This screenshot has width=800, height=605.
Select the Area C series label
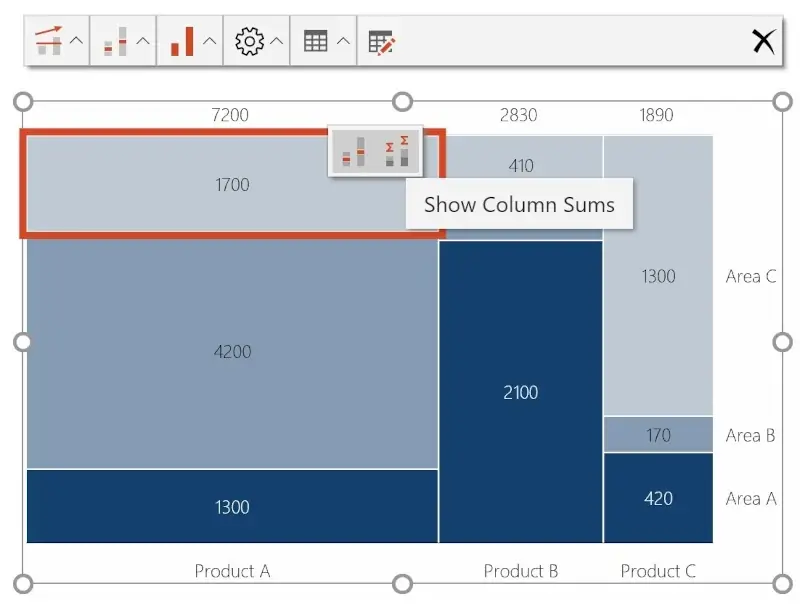coord(750,276)
